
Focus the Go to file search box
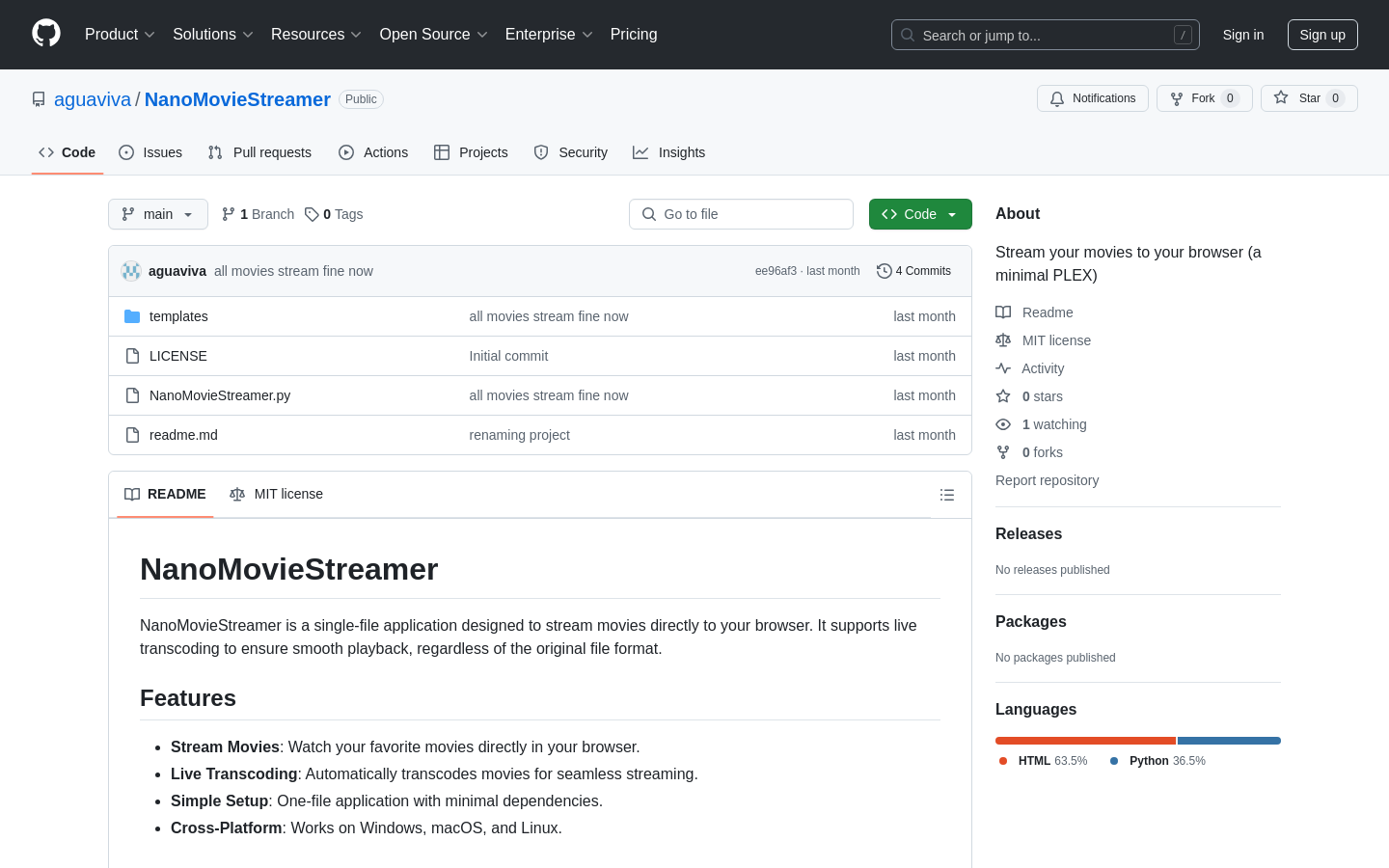click(741, 214)
